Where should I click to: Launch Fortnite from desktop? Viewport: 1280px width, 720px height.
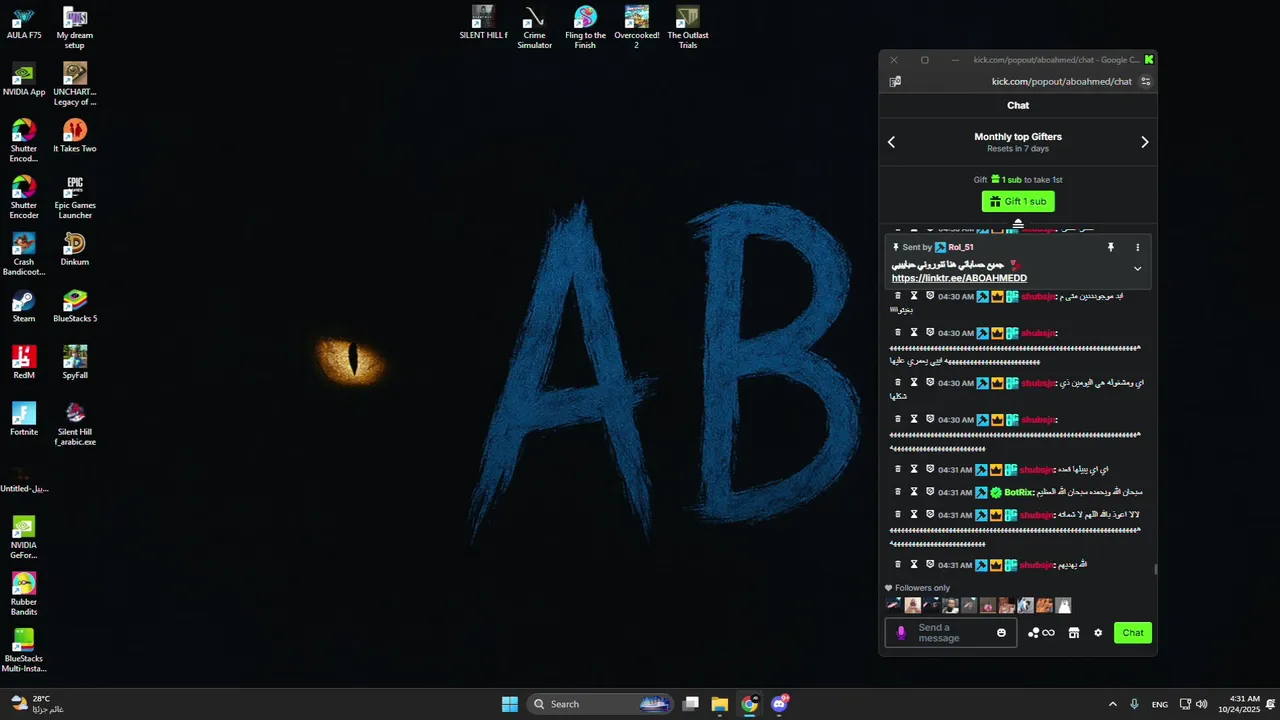point(24,420)
